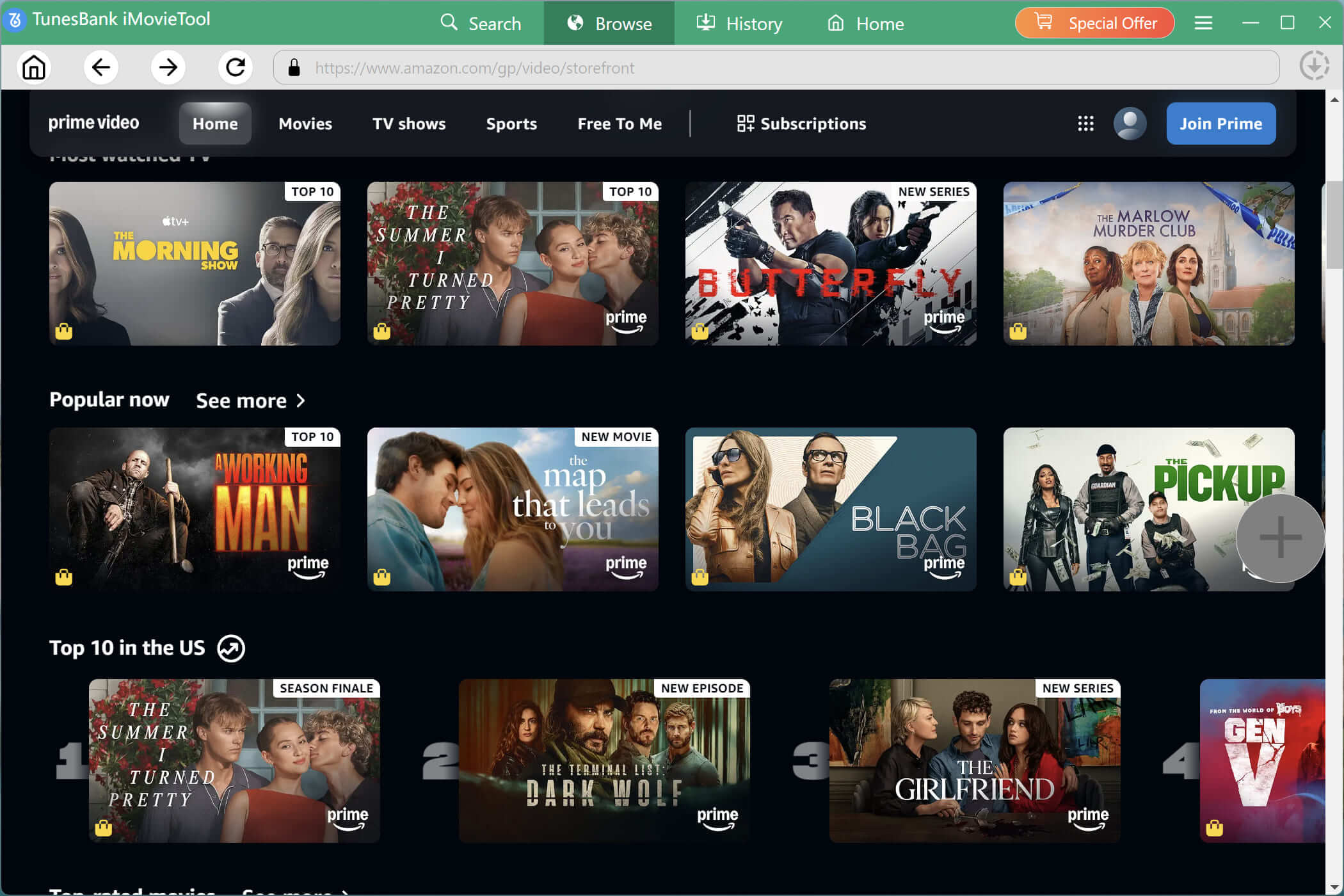Switch to the History tab
This screenshot has width=1344, height=896.
tap(739, 24)
